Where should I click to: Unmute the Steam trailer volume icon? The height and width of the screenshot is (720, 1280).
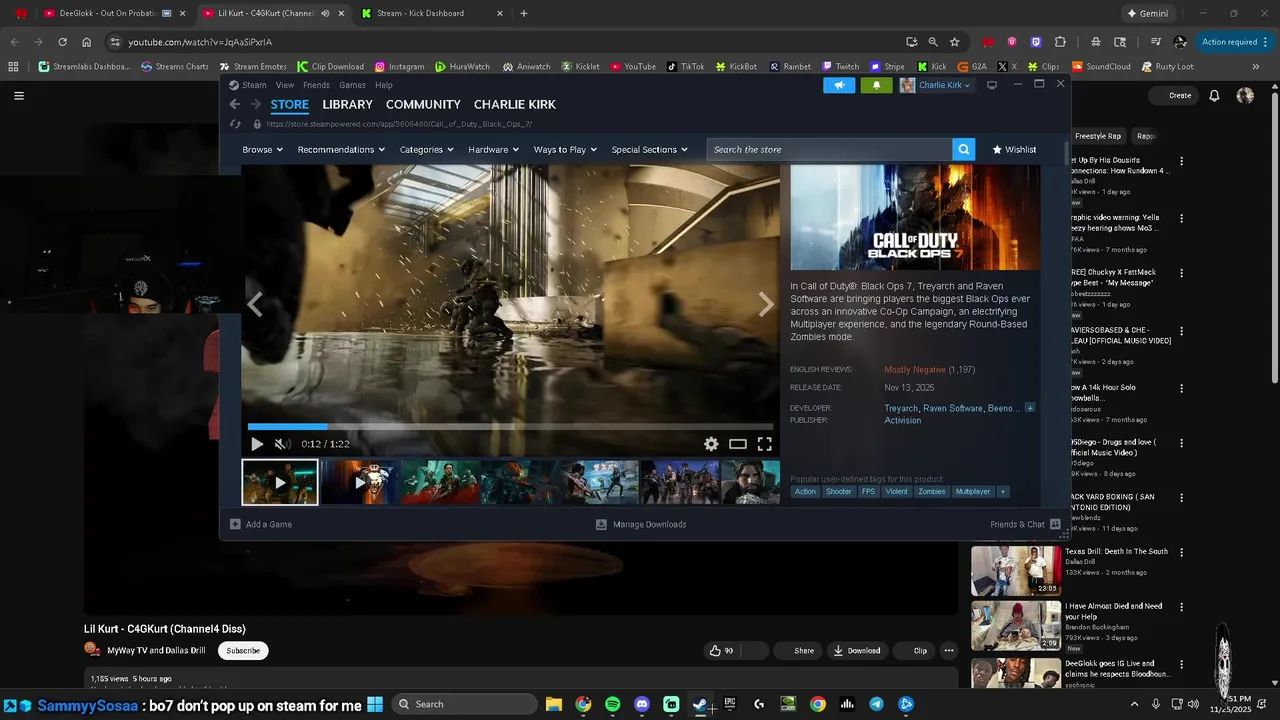point(283,444)
